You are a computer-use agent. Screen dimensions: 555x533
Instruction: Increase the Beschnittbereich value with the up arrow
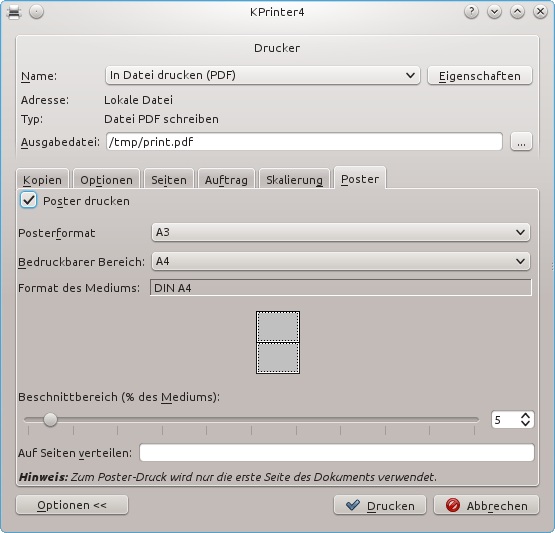point(526,416)
